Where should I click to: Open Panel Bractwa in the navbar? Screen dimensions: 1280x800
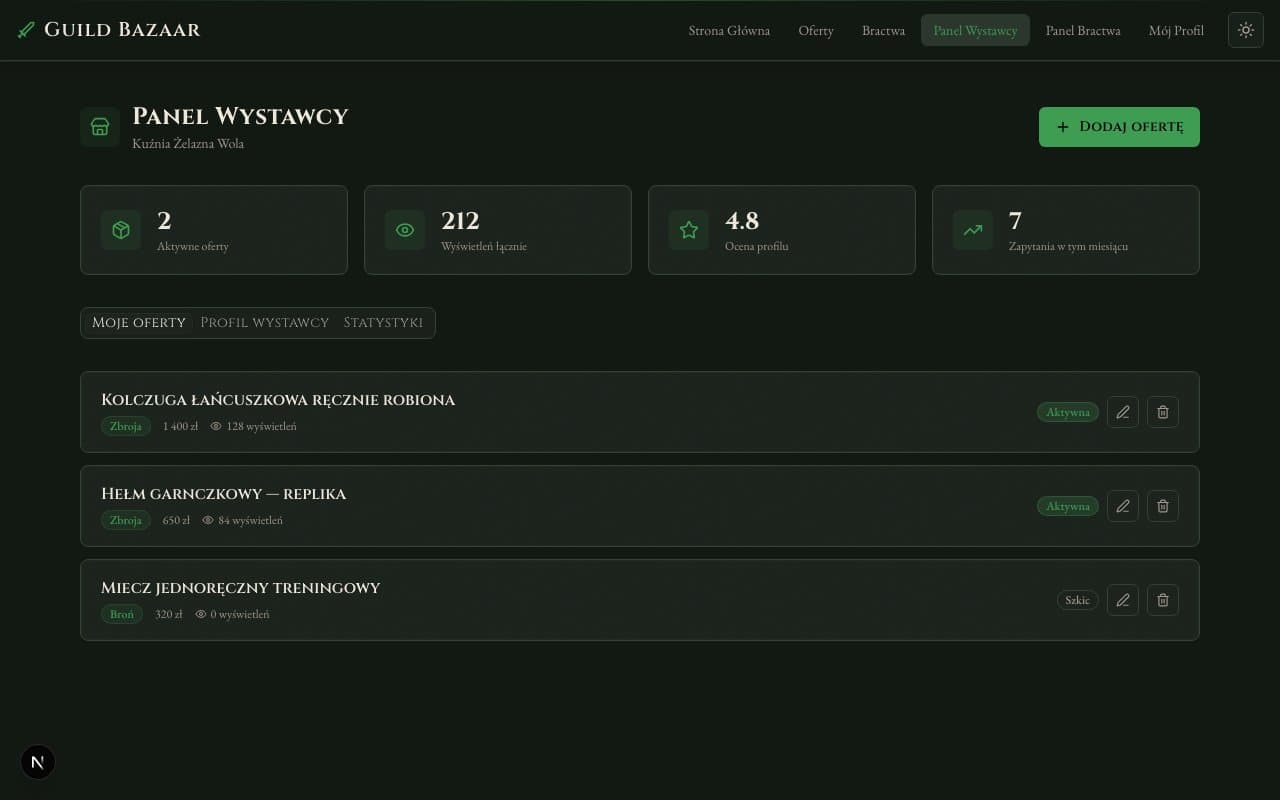click(1083, 30)
